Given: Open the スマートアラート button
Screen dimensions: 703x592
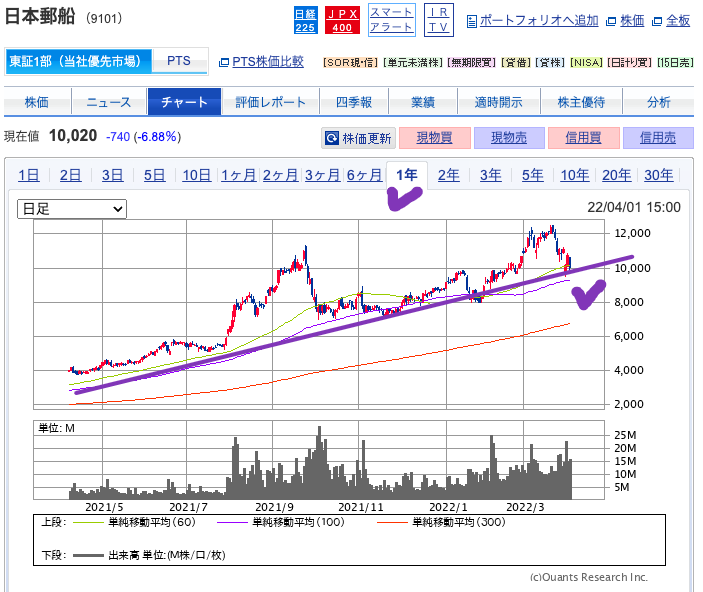Looking at the screenshot, I should (391, 20).
